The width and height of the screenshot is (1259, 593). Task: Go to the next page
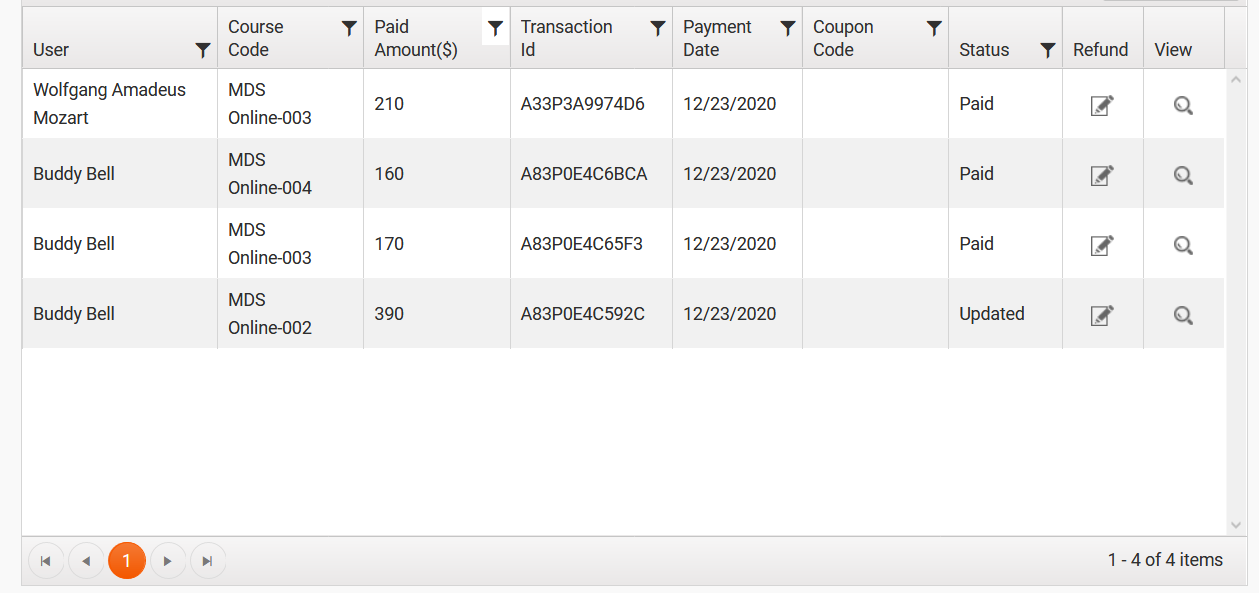pyautogui.click(x=168, y=561)
